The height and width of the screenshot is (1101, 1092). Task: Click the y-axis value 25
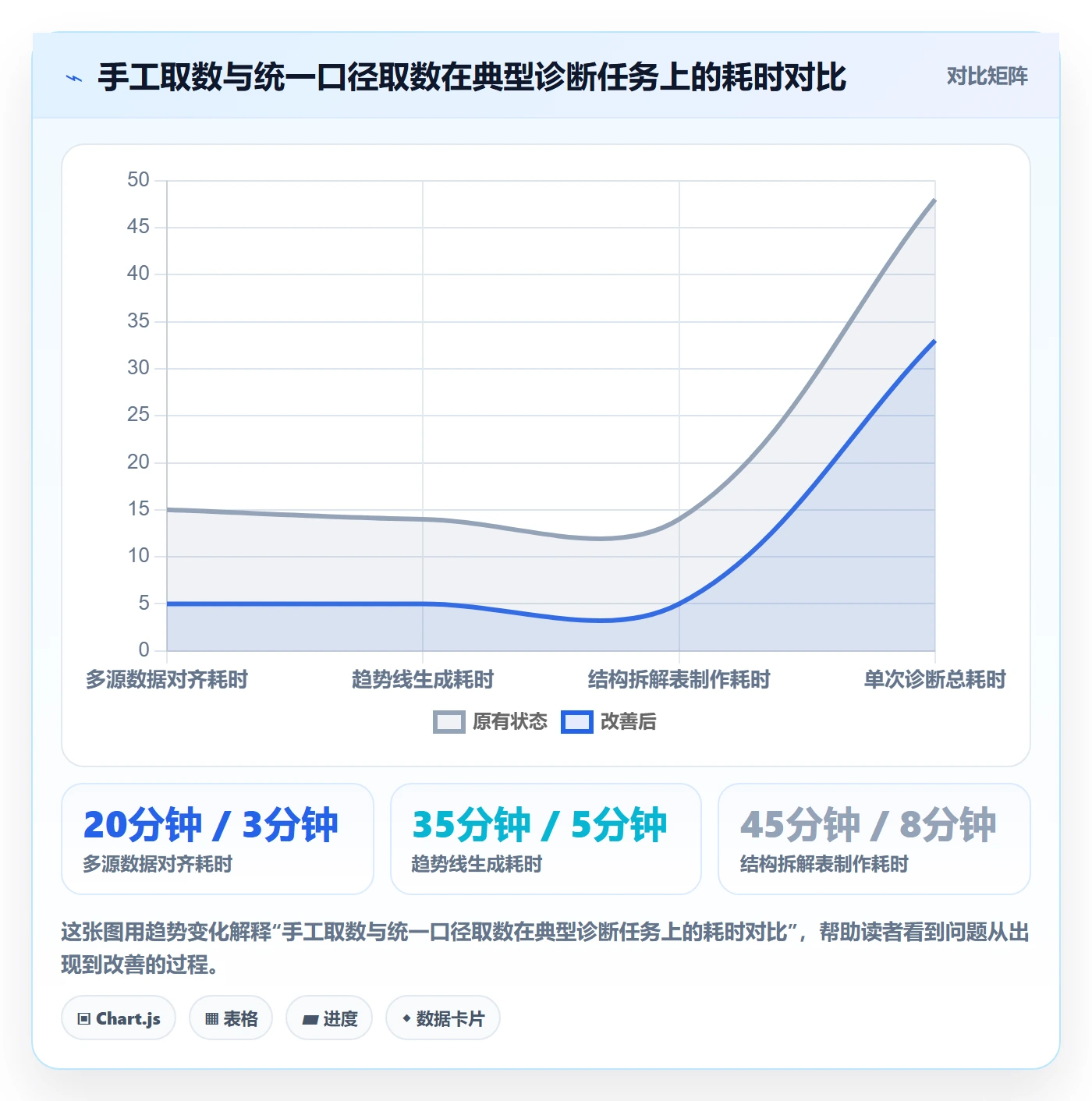[138, 415]
